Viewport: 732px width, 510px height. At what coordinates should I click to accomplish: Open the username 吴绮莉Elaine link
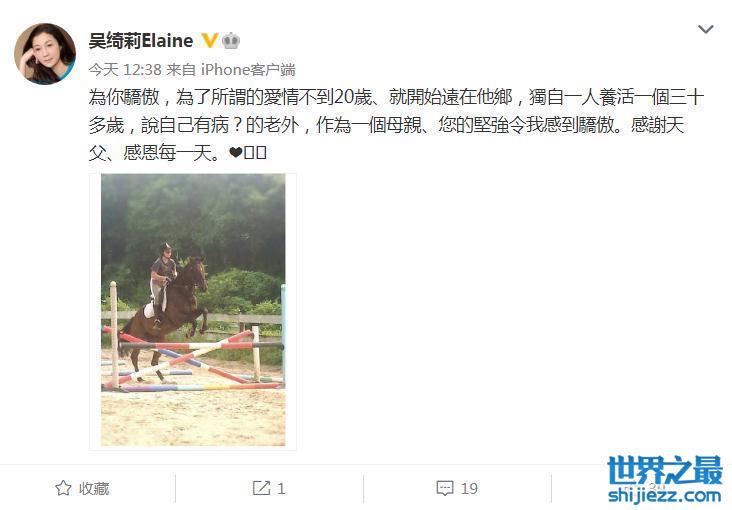pyautogui.click(x=141, y=41)
